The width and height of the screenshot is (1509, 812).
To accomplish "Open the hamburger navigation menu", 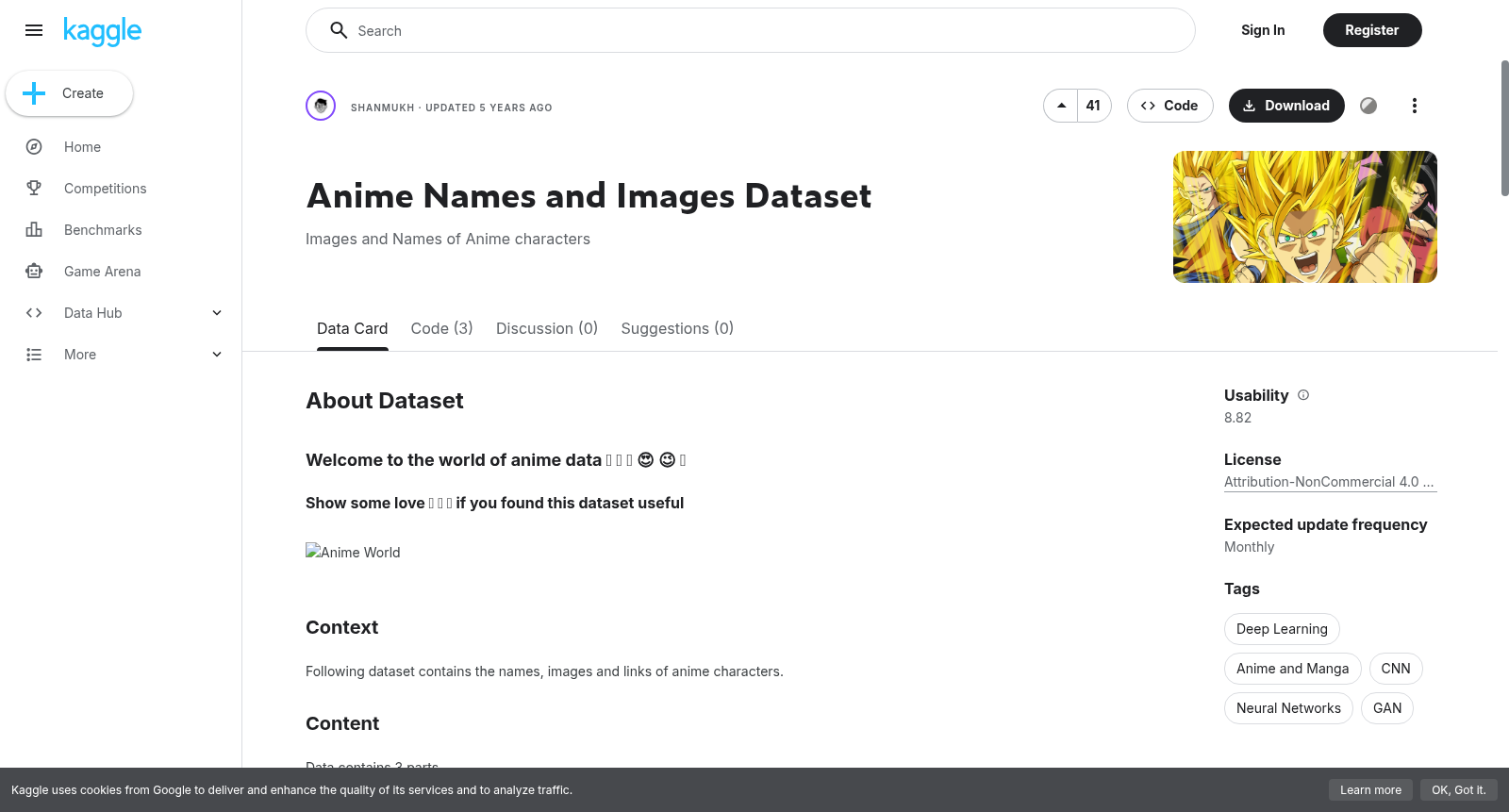I will (34, 30).
